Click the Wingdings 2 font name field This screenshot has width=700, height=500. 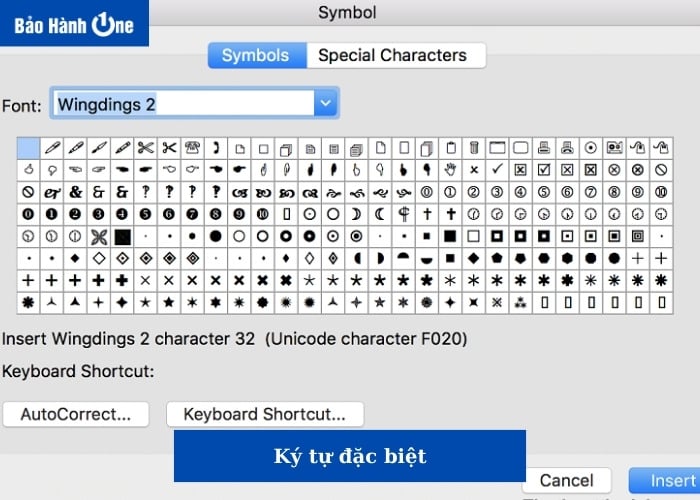point(180,103)
